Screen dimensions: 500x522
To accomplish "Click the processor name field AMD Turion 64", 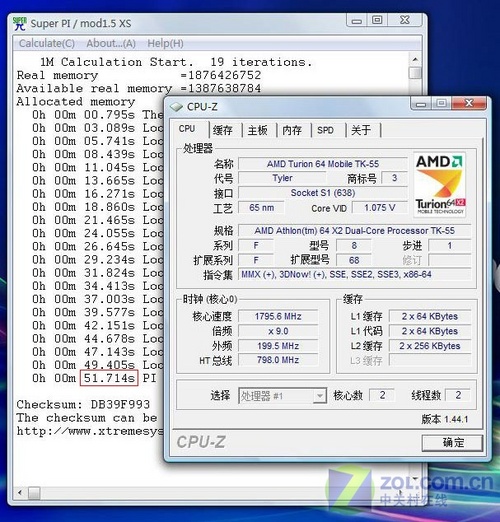I will [x=323, y=164].
